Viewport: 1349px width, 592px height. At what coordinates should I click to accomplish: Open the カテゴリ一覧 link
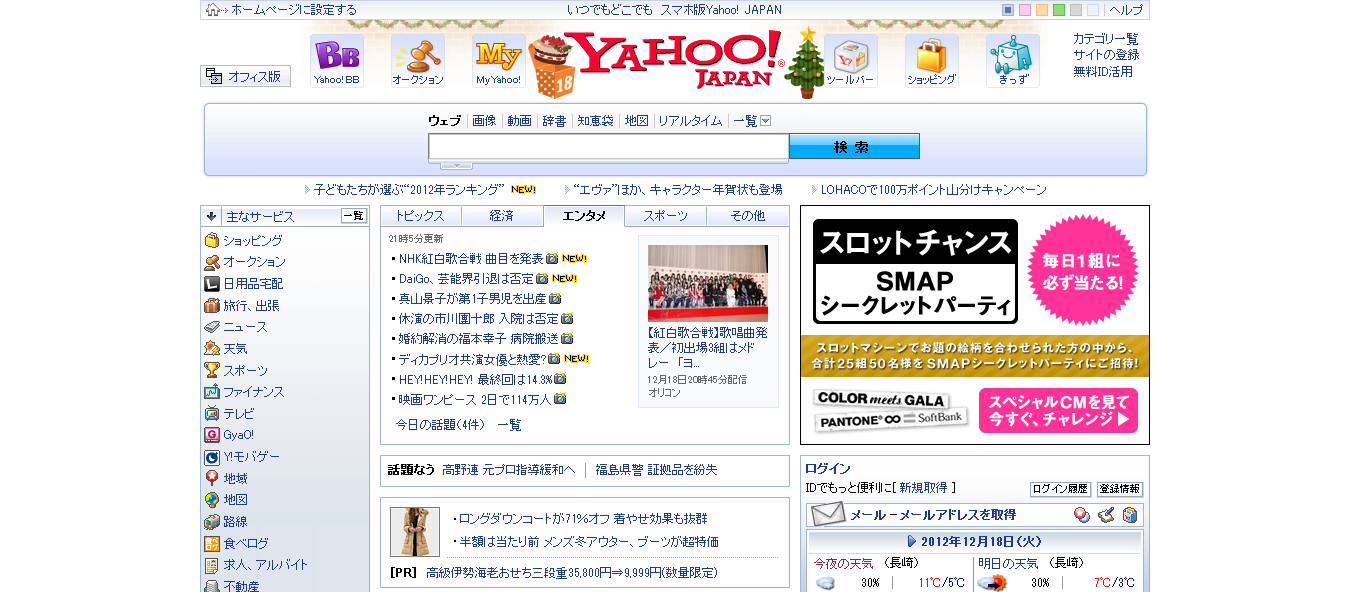(1106, 38)
